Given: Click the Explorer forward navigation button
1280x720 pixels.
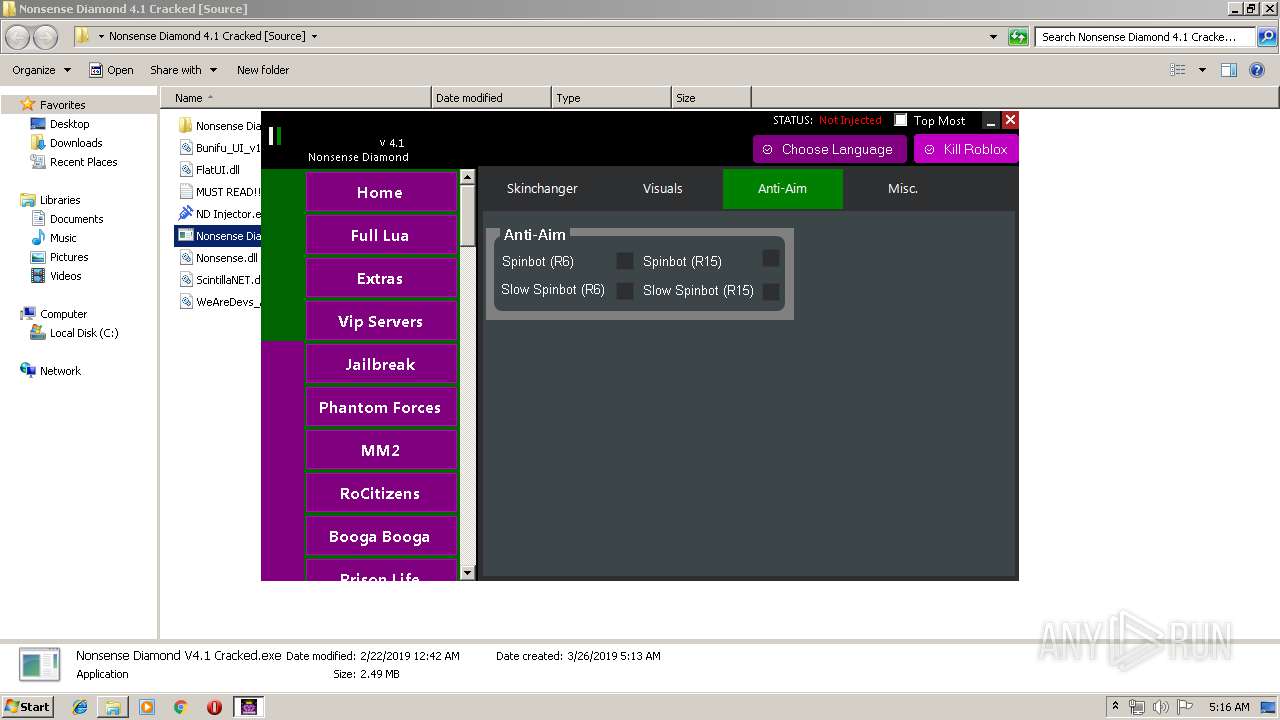Looking at the screenshot, I should point(45,37).
